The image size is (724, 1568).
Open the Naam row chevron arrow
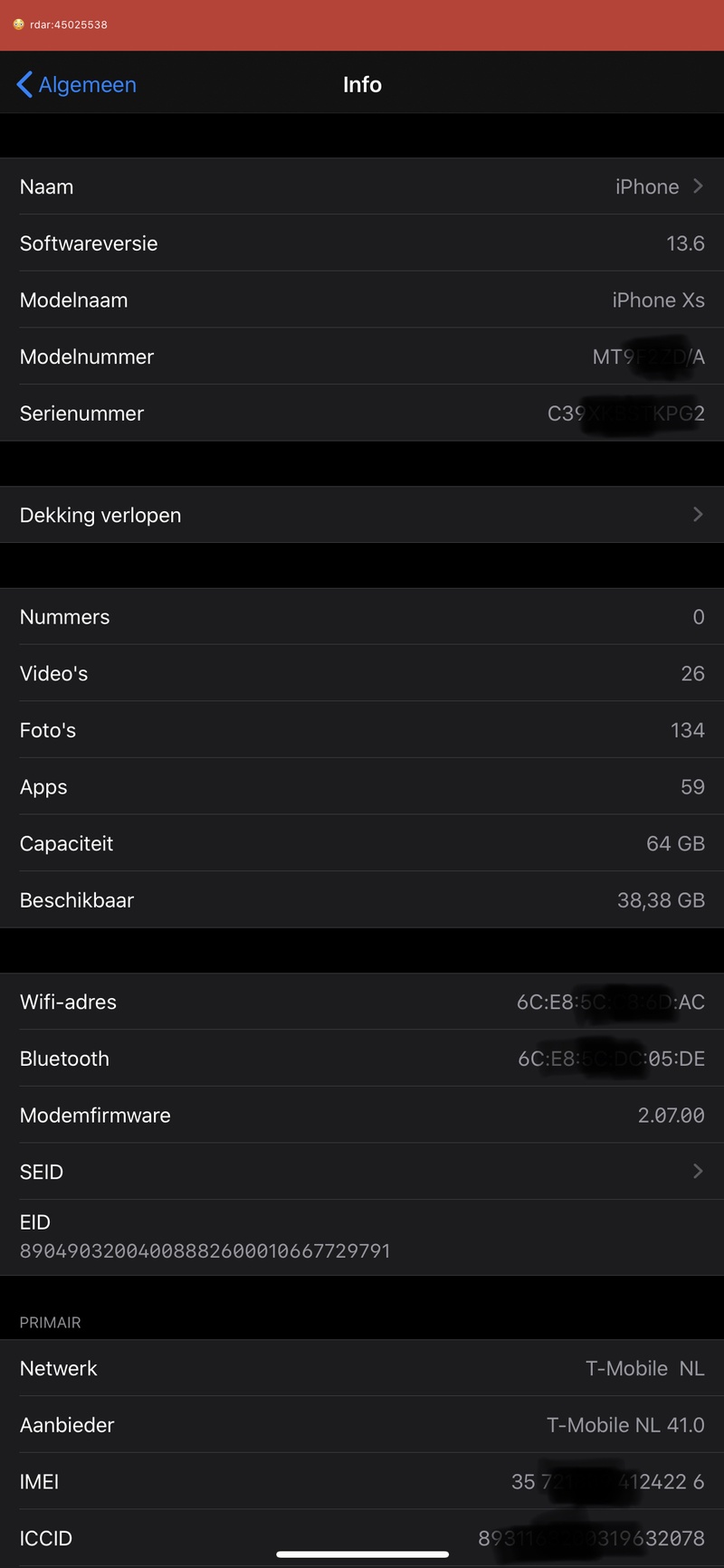(698, 186)
